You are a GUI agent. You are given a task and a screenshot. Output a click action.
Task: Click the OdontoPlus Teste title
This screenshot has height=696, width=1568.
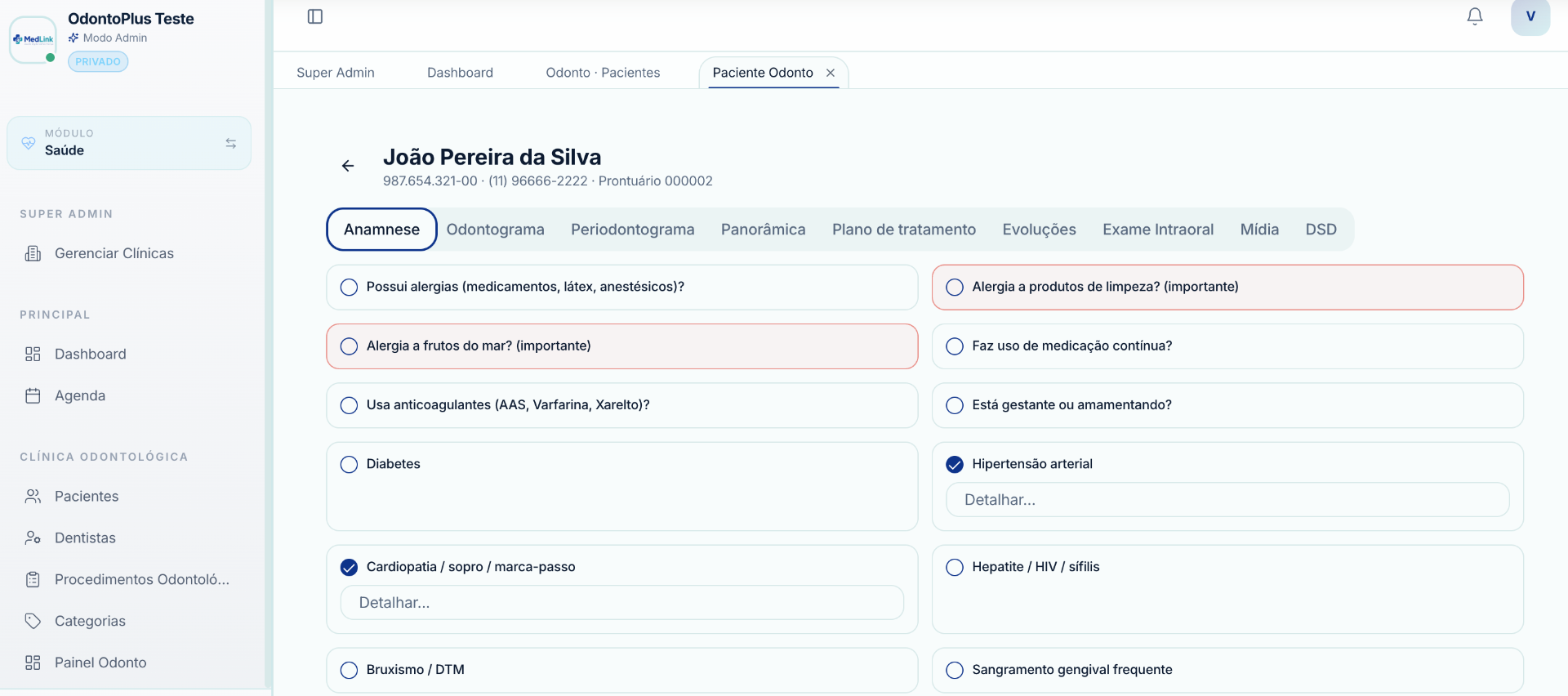click(131, 19)
